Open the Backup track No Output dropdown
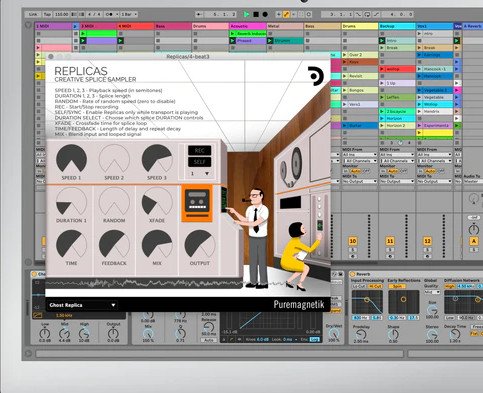483x393 pixels. click(397, 181)
